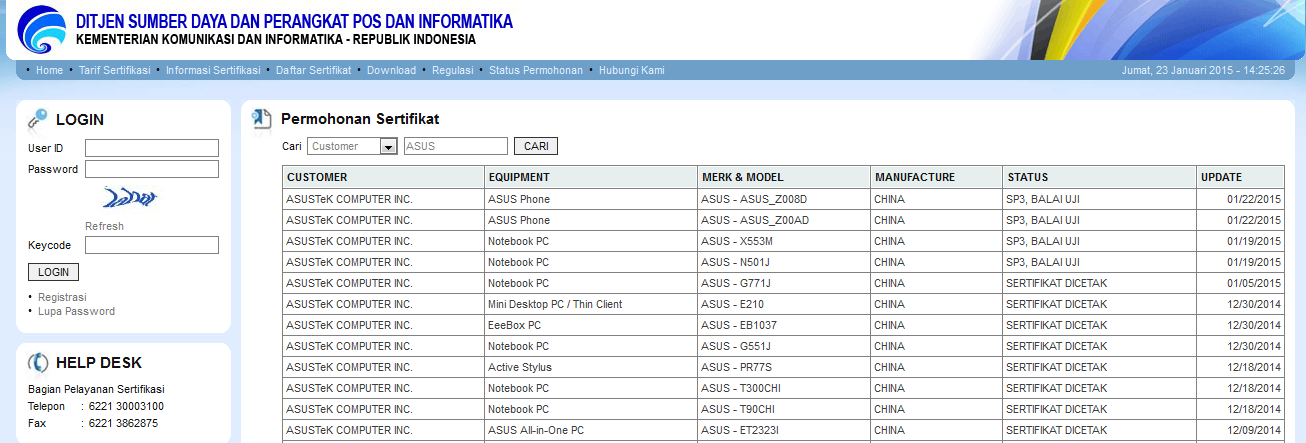This screenshot has width=1306, height=443.
Task: Click the phone icon beside HELP DESK
Action: coord(37,363)
